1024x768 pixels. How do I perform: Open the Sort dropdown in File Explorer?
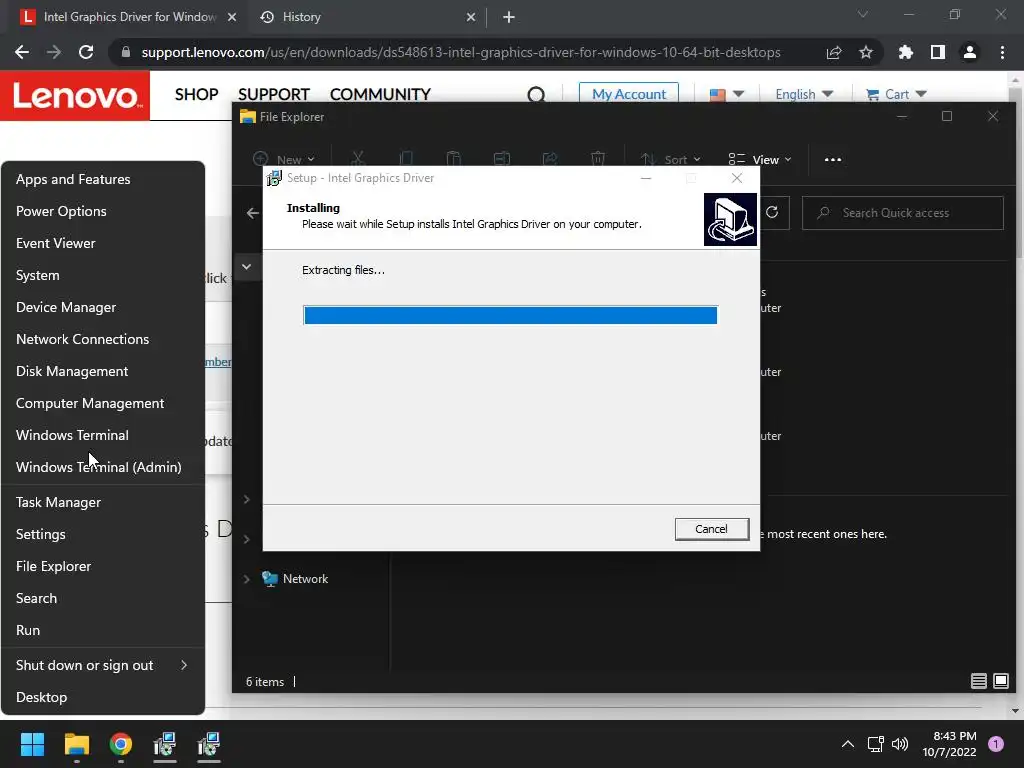(670, 159)
